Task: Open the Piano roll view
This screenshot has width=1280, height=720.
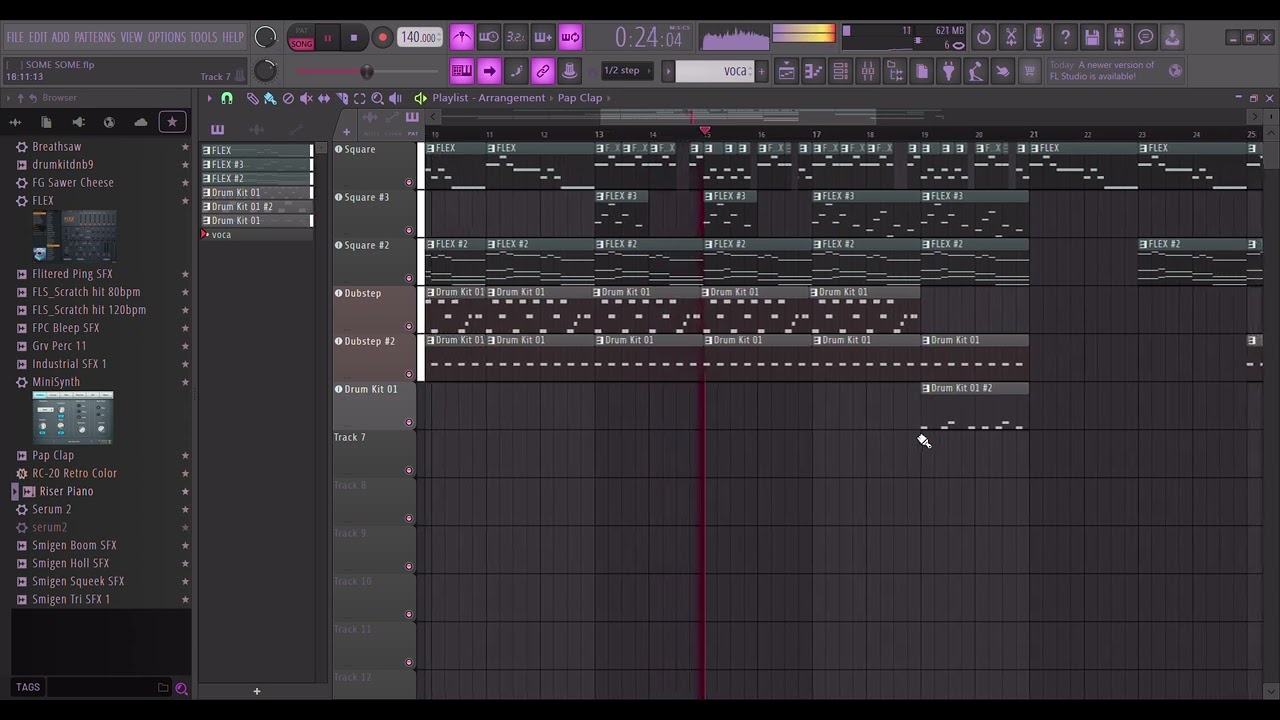Action: click(814, 71)
